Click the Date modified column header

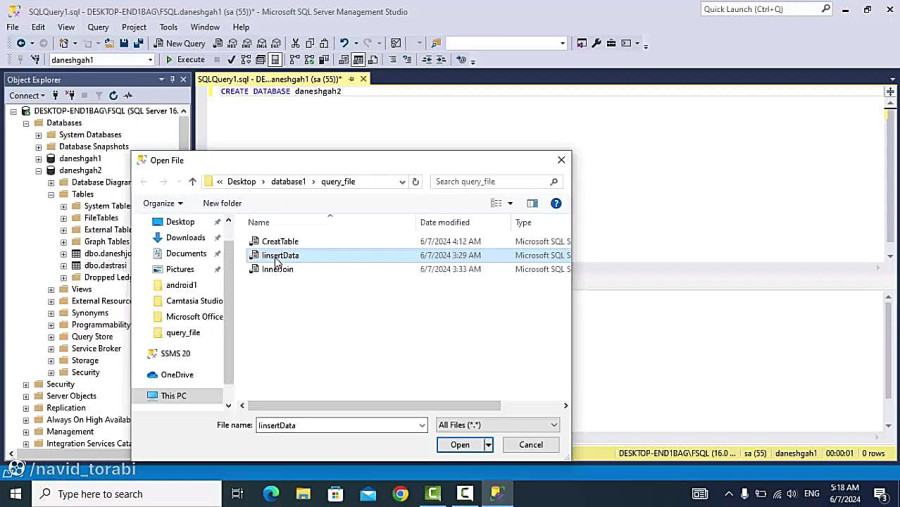pyautogui.click(x=445, y=222)
